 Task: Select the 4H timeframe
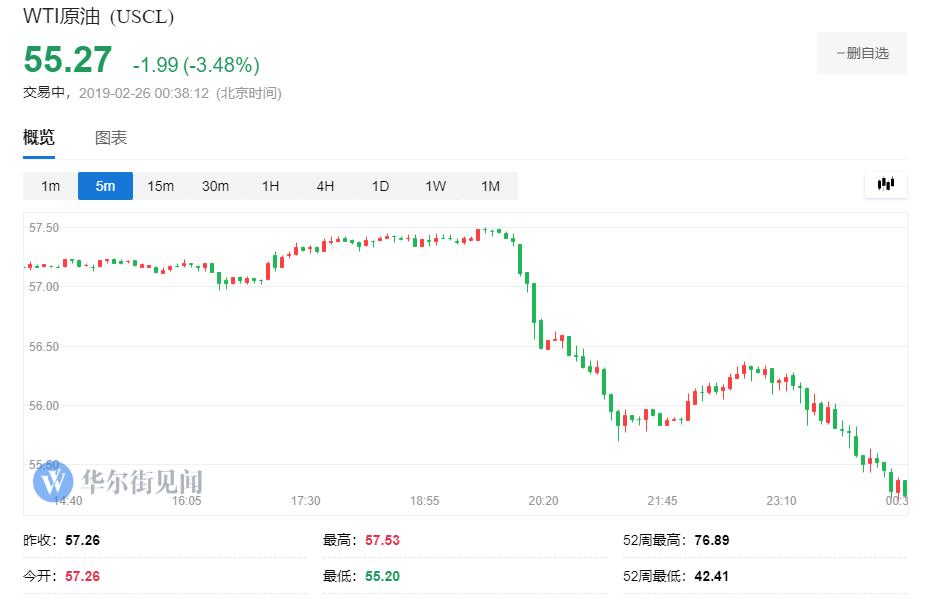click(326, 186)
